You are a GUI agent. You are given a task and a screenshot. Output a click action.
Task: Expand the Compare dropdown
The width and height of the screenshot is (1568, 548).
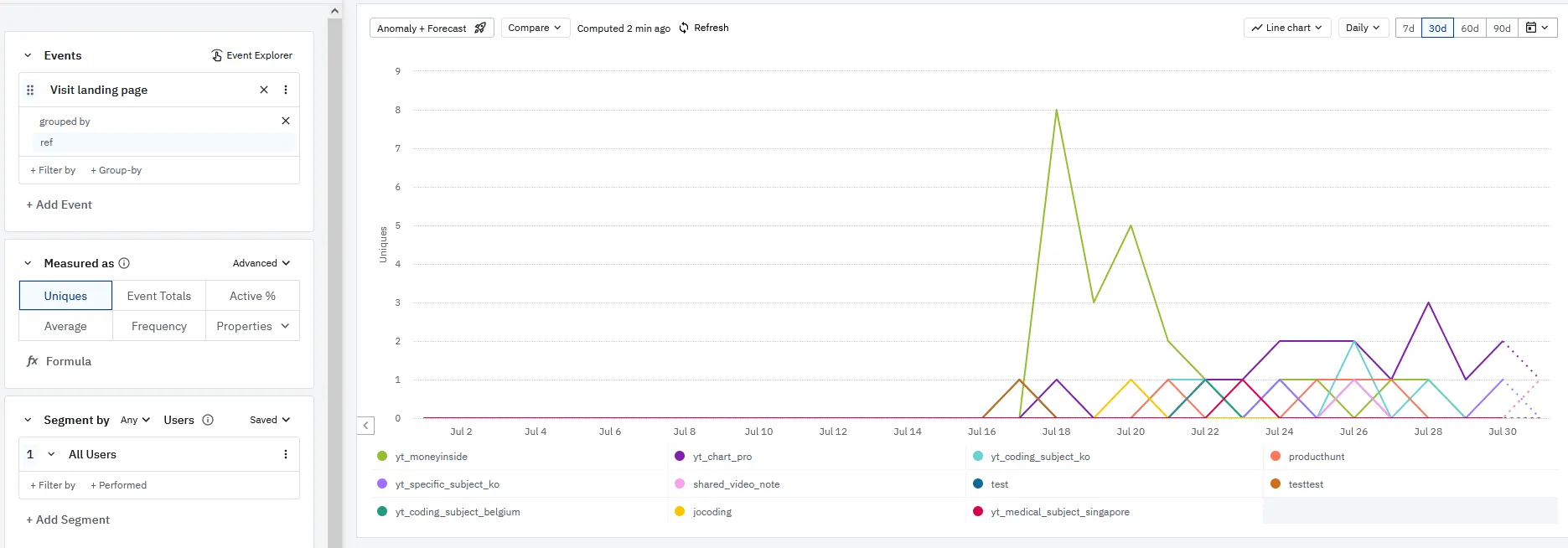(x=535, y=28)
